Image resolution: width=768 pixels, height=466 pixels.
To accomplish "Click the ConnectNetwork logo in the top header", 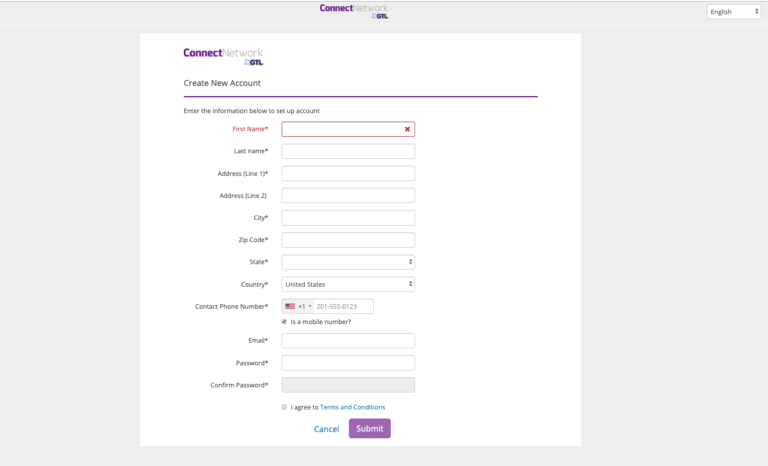I will pos(354,11).
